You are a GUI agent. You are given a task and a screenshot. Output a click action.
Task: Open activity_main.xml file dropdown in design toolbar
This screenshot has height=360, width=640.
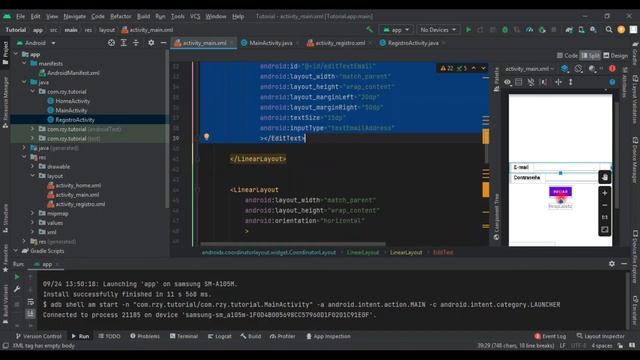point(529,69)
